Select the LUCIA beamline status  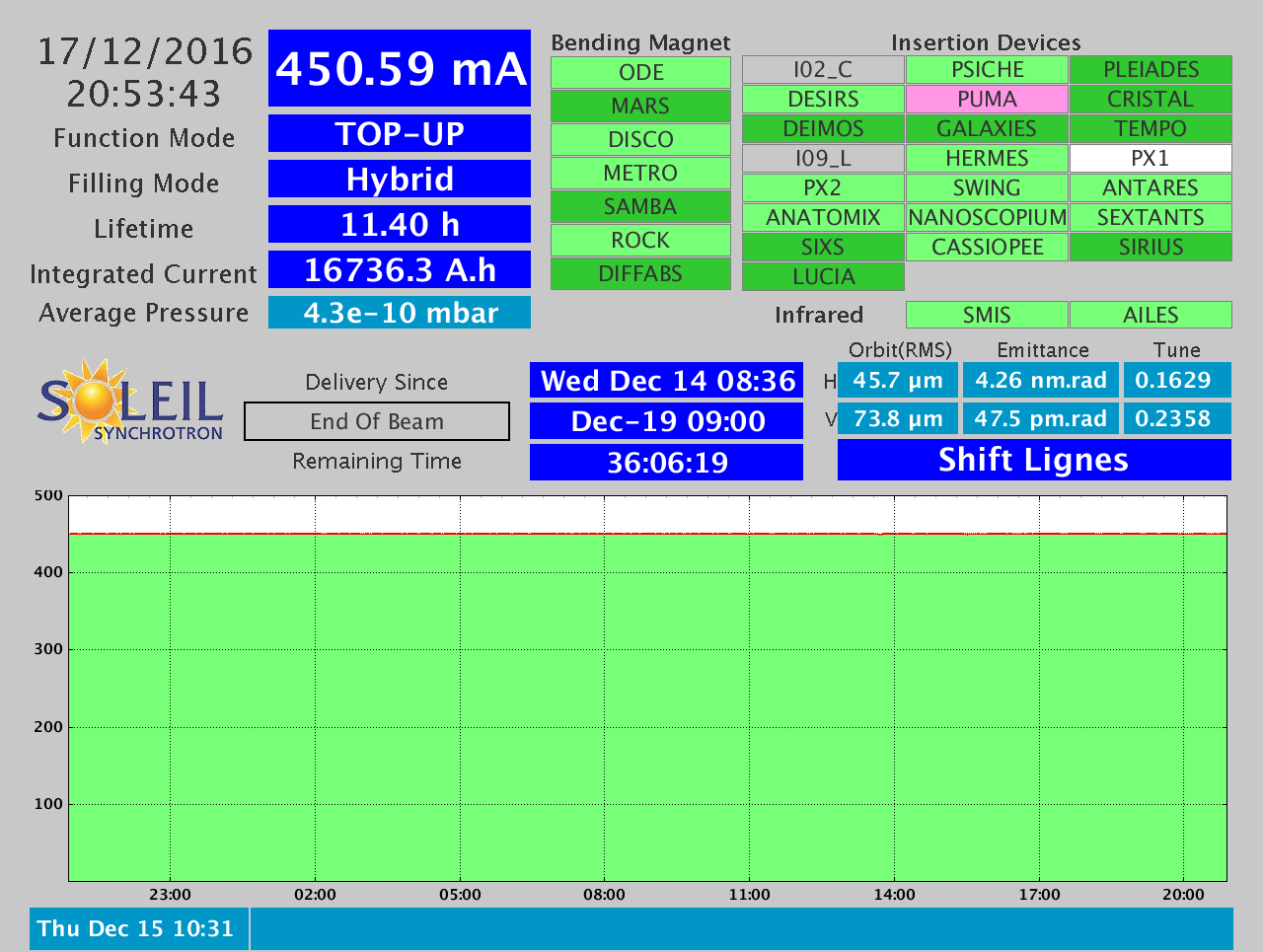[x=823, y=277]
